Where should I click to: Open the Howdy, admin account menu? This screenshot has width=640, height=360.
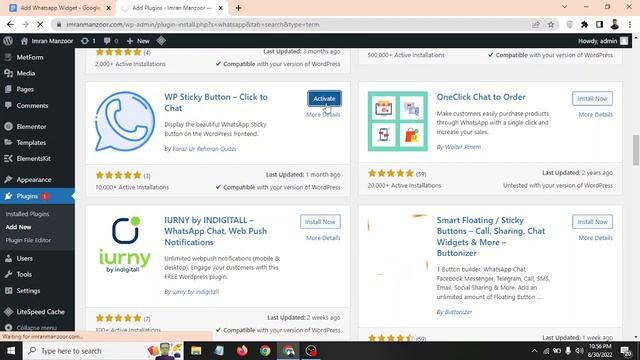[x=603, y=41]
